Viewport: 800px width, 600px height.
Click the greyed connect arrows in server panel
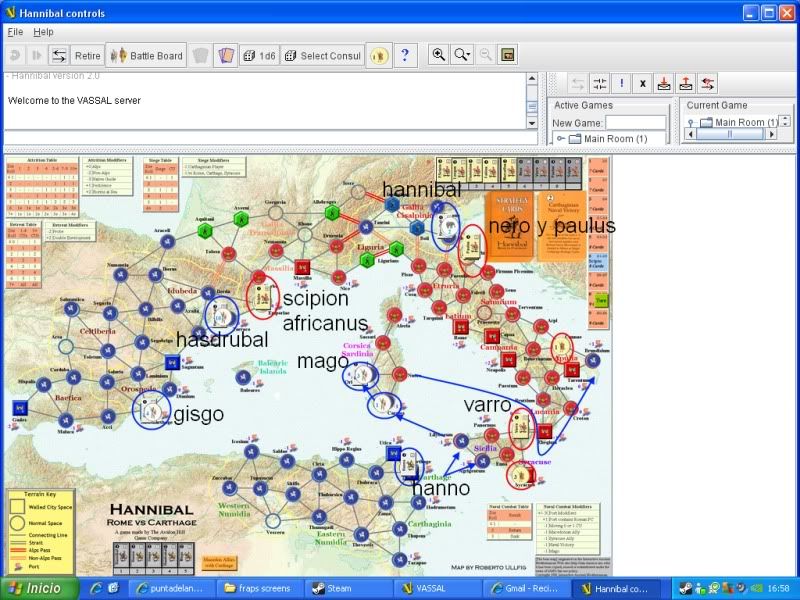tap(577, 84)
